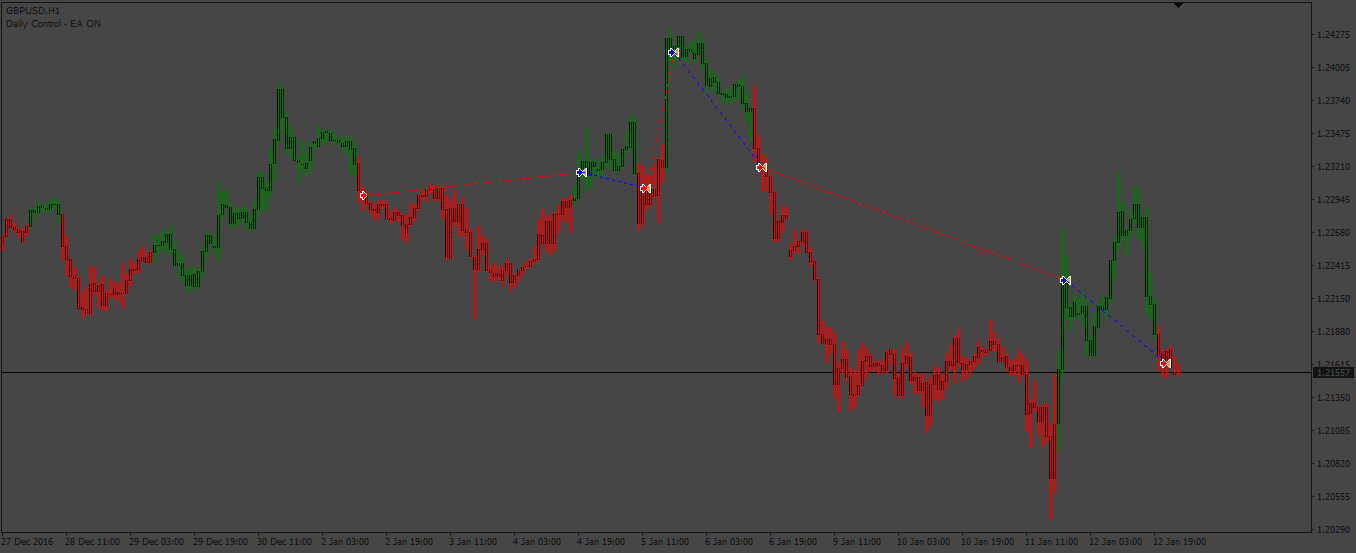Screen dimensions: 1356x553
Task: Click the 4 Jan 19:00 time label
Action: 602,542
